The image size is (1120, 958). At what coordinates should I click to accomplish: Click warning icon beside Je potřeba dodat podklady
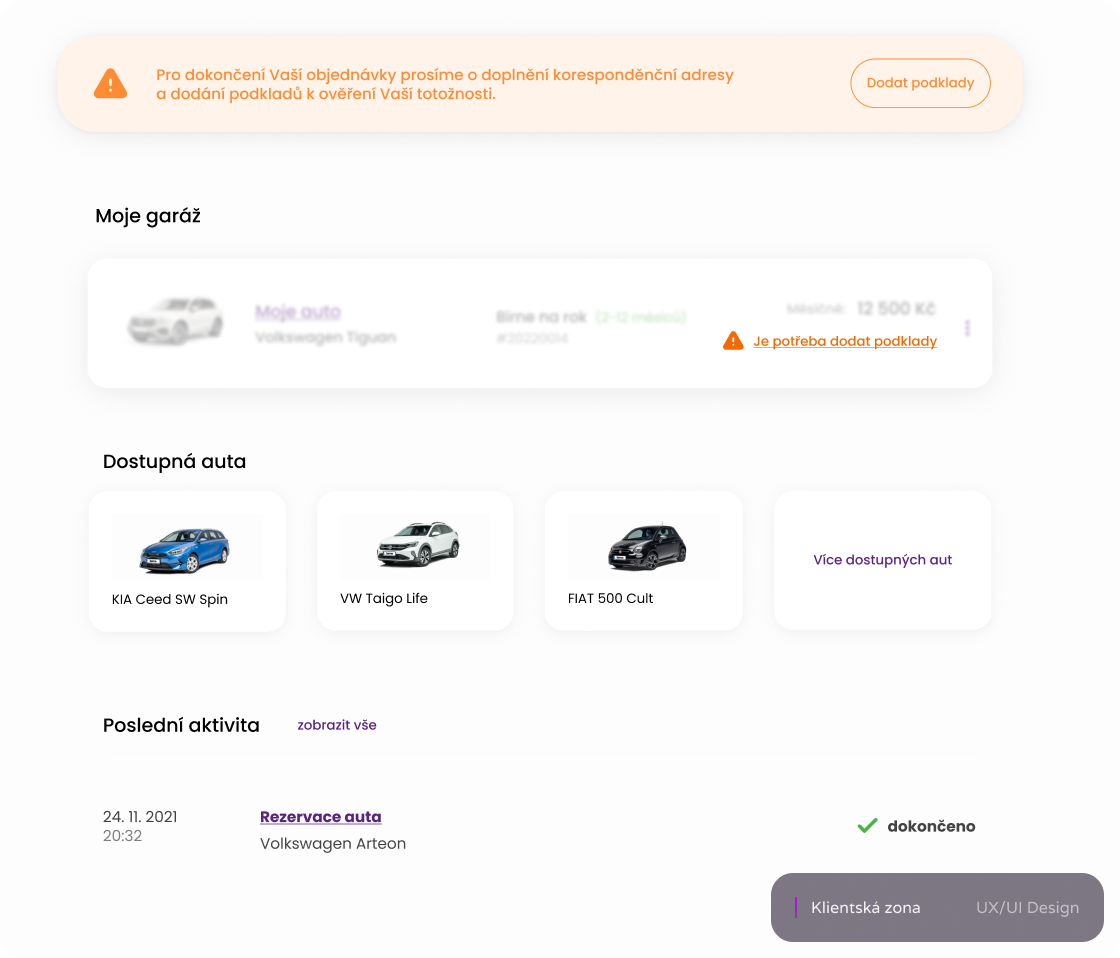[733, 341]
